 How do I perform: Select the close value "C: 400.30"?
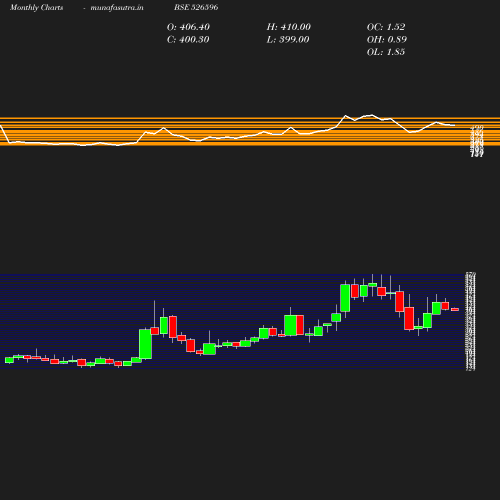(x=188, y=40)
